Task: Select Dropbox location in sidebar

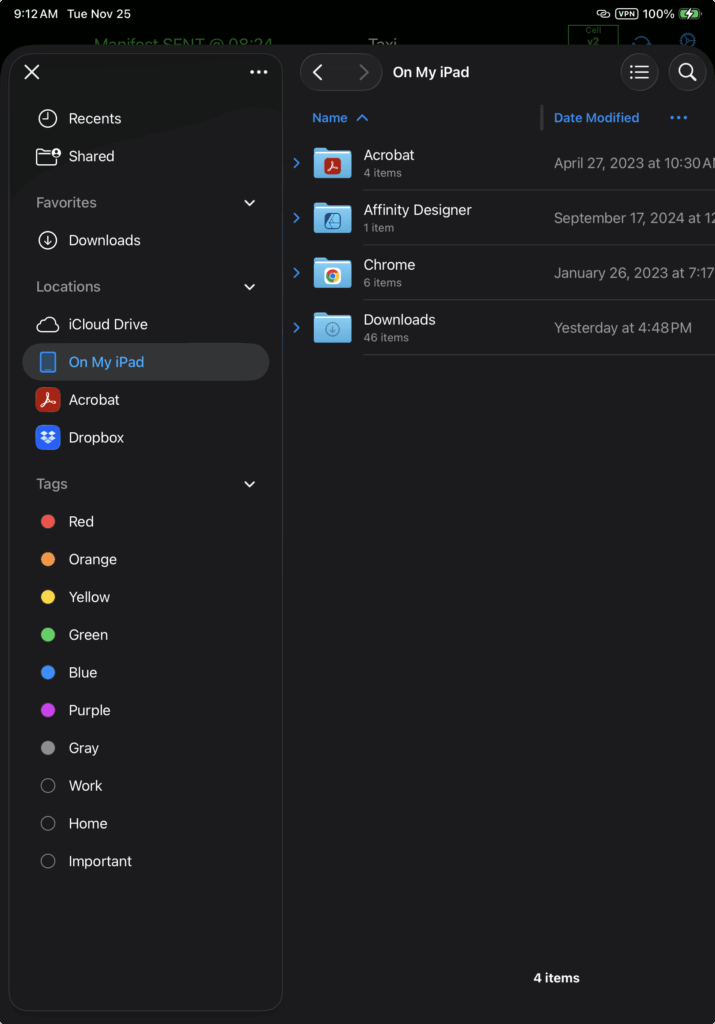Action: click(x=95, y=438)
